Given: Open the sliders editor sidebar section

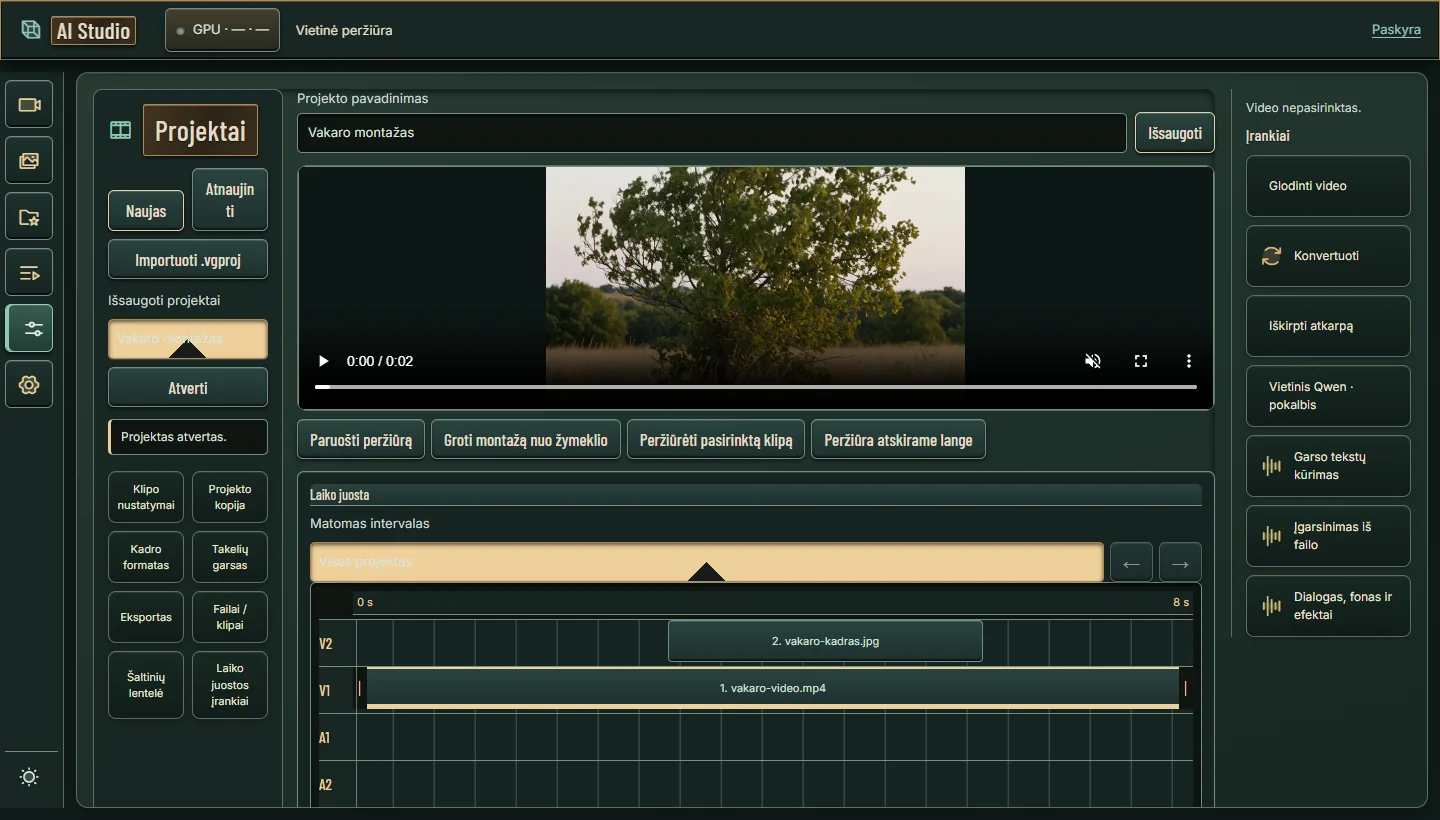Looking at the screenshot, I should (29, 328).
